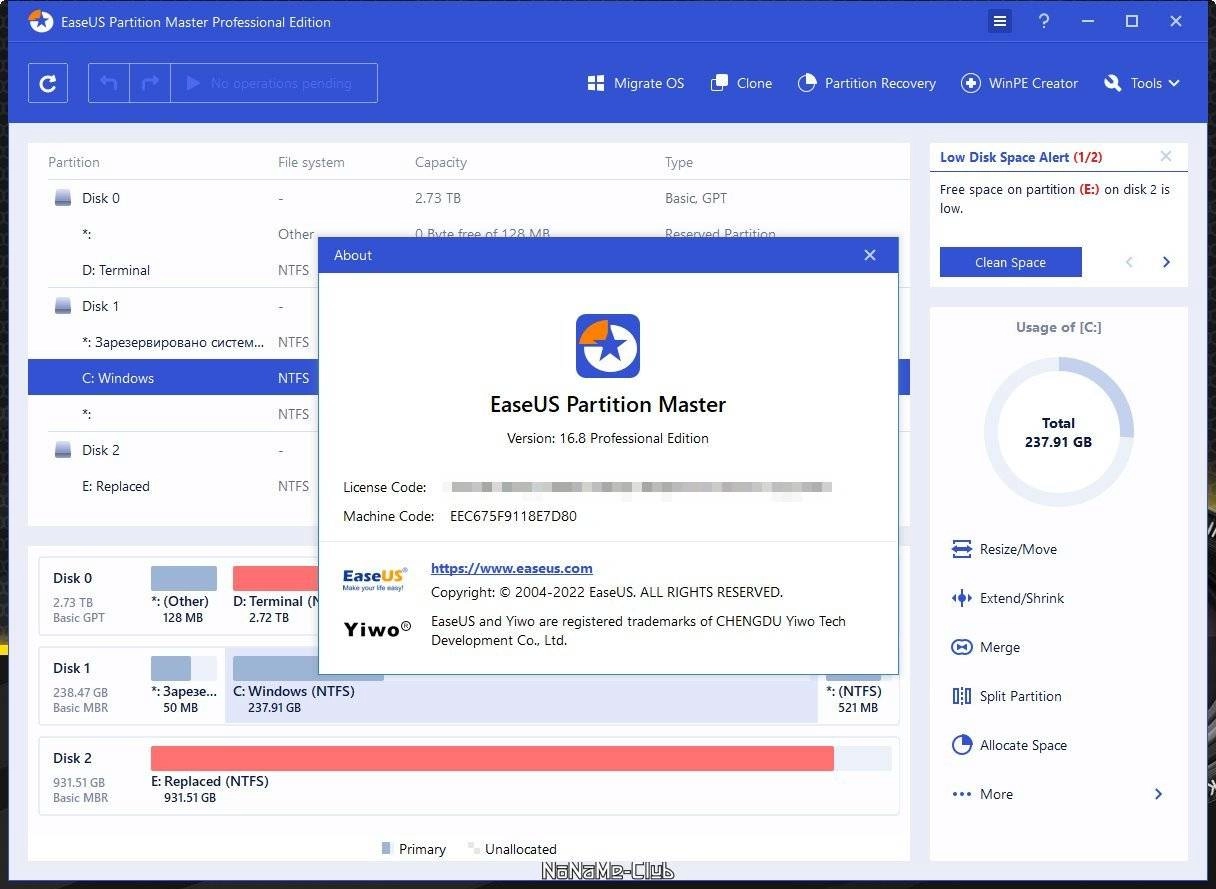
Task: Click the Unallocated legend swatch
Action: point(473,848)
